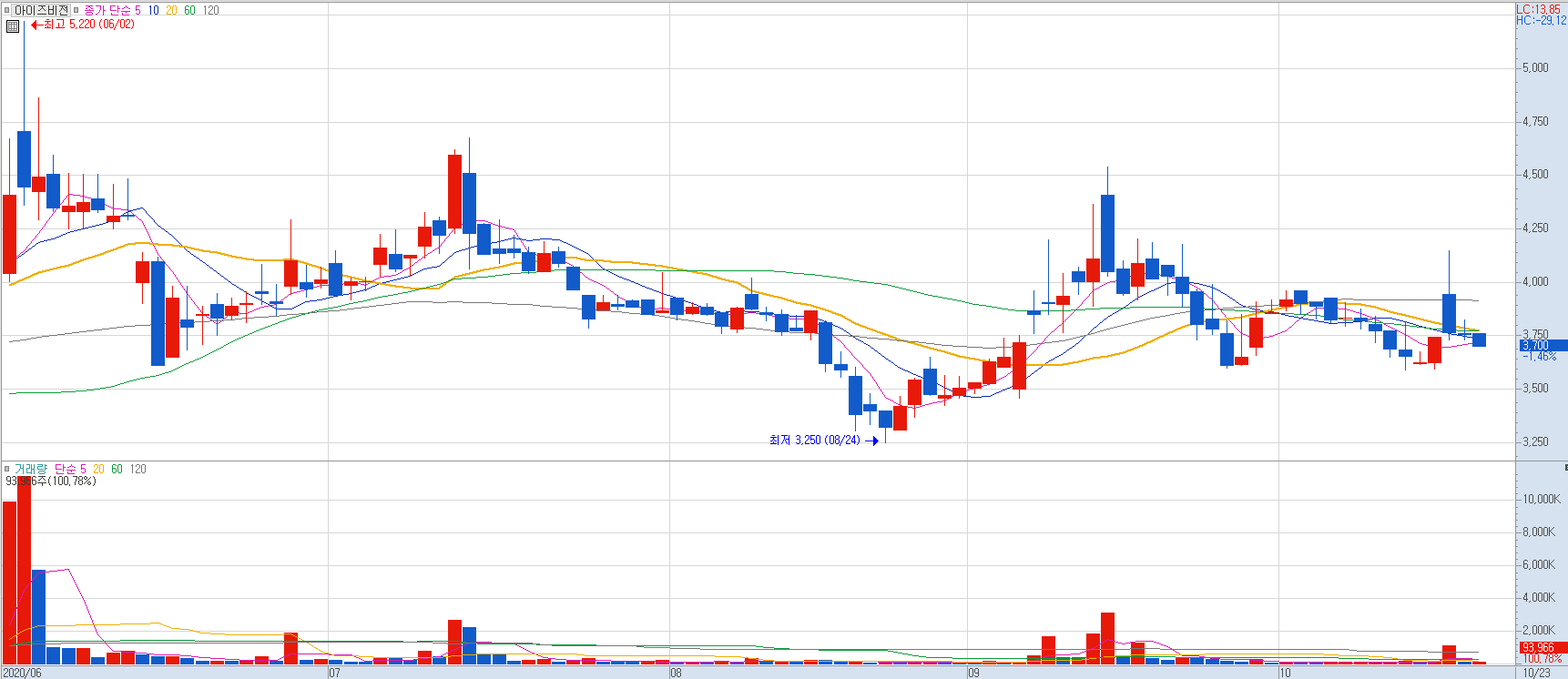Viewport: 1568px width, 679px height.
Task: Click the 아이즈비전 stock name label
Action: 41,10
